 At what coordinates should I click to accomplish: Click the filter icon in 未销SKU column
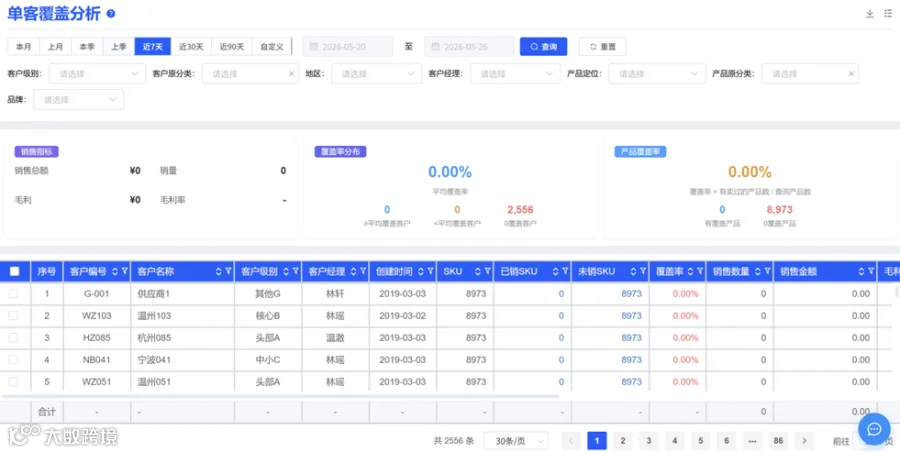coord(643,272)
